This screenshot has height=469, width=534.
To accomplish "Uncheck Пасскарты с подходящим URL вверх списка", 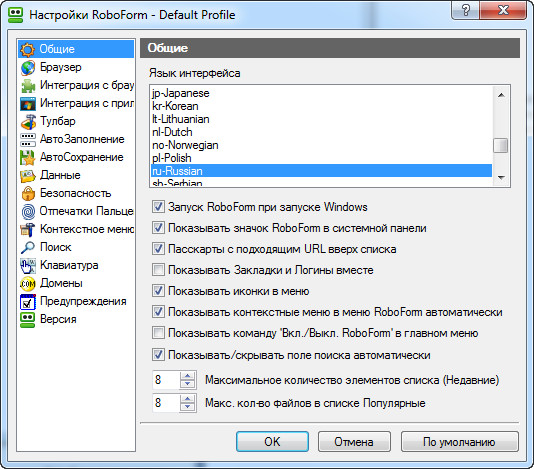I will (x=158, y=249).
